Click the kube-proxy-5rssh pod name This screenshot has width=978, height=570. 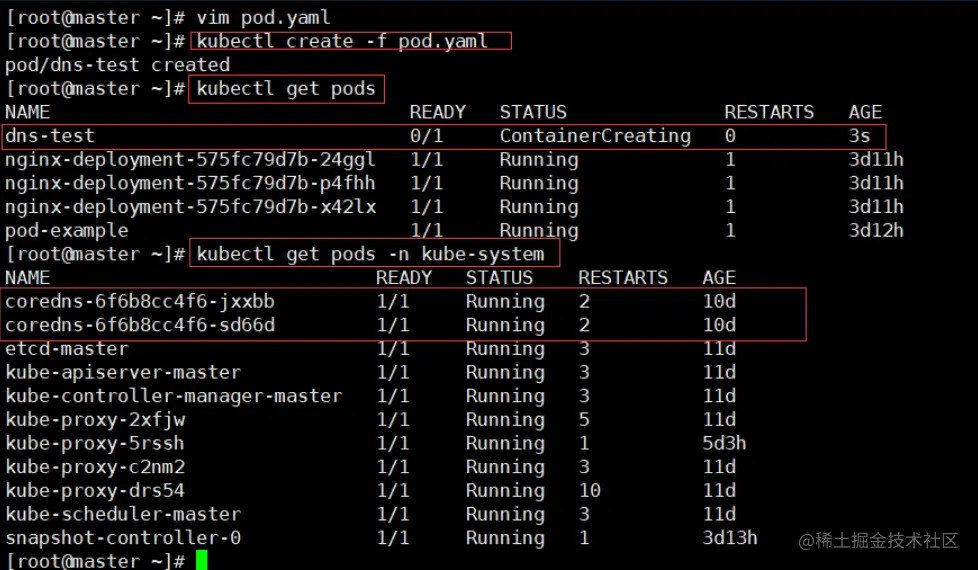point(95,443)
